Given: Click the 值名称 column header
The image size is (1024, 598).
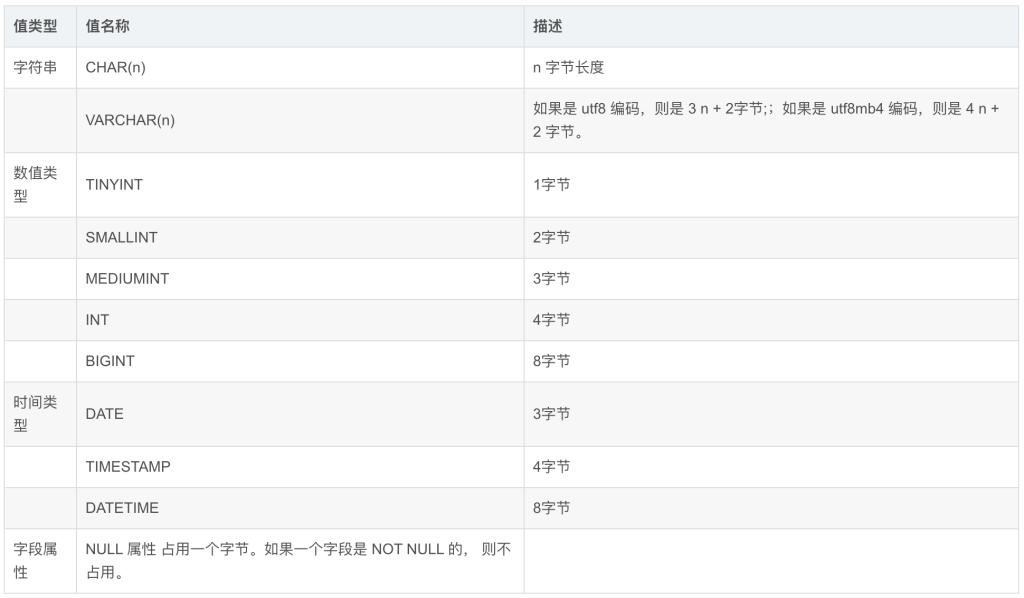Looking at the screenshot, I should [x=300, y=26].
